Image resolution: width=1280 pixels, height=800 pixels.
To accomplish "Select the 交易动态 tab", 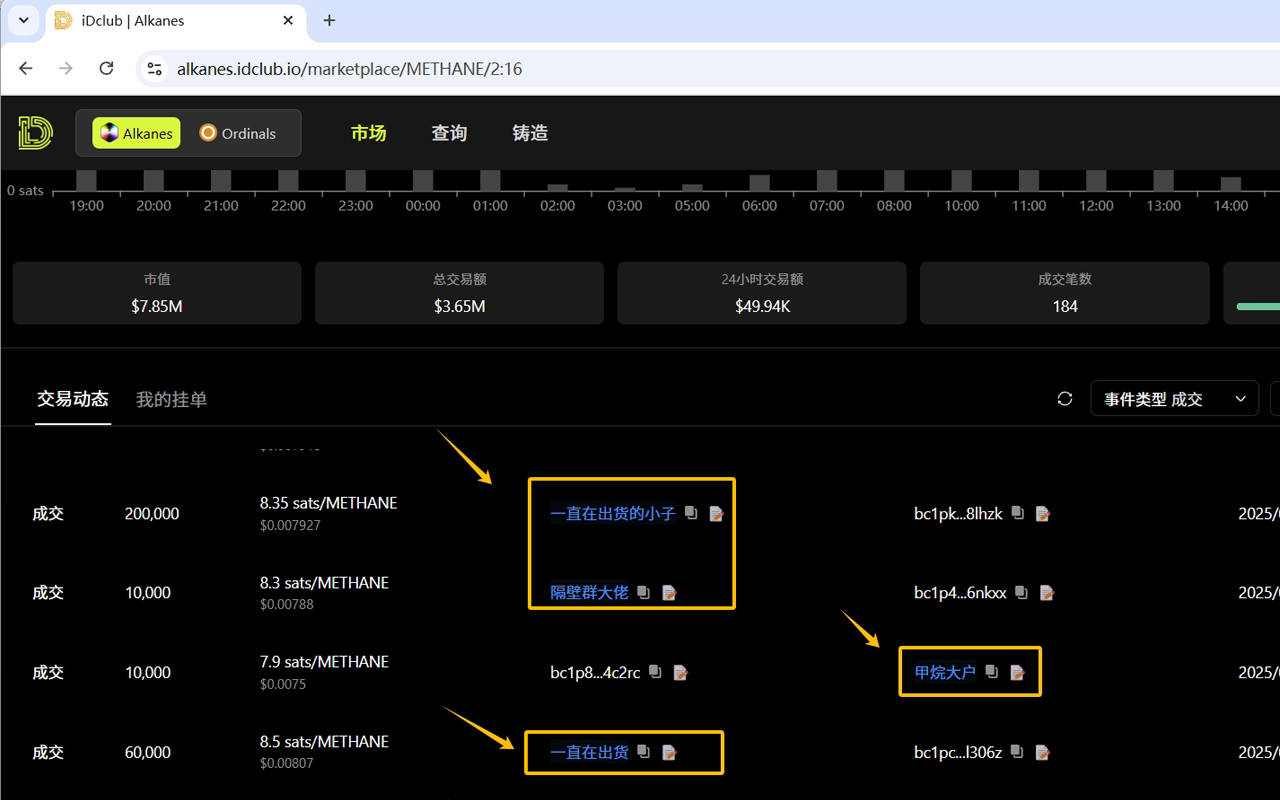I will tap(73, 399).
